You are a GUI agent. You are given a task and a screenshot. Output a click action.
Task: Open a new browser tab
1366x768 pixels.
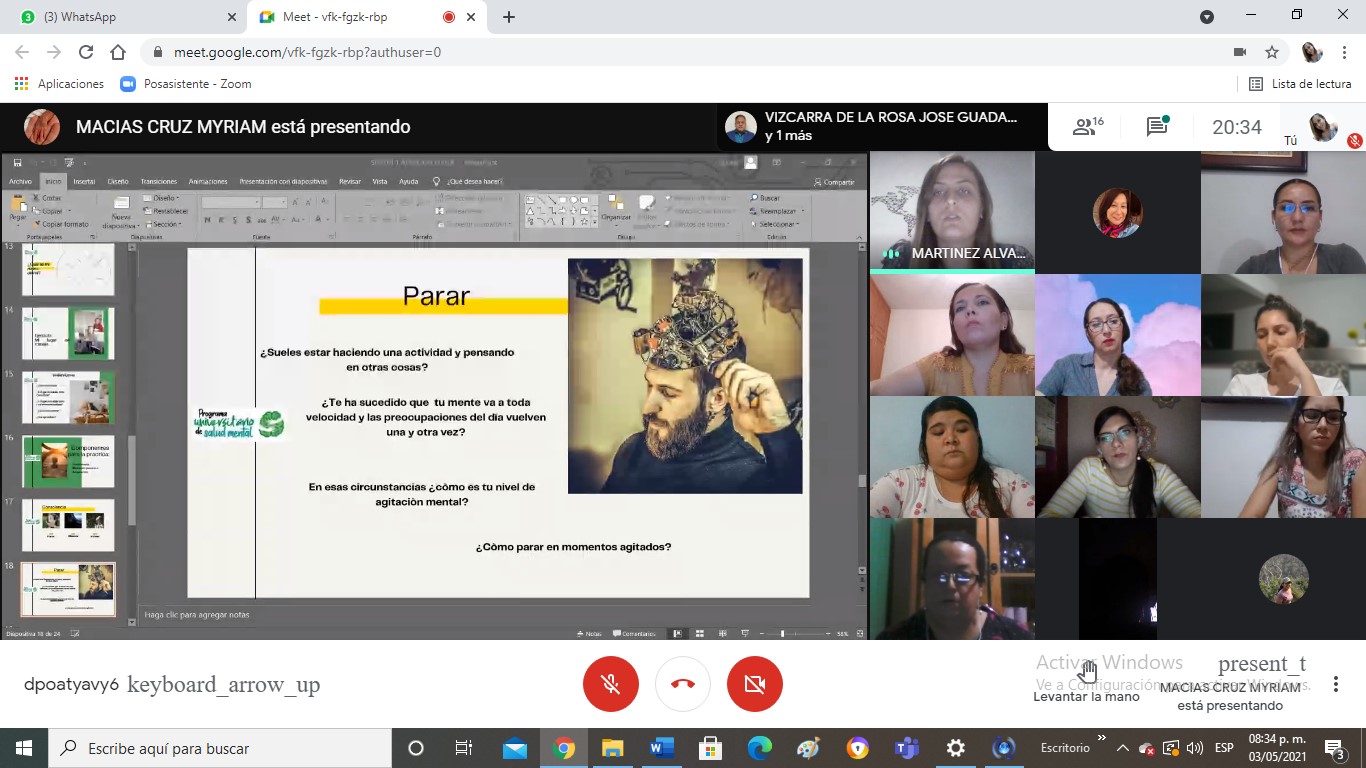[x=509, y=17]
